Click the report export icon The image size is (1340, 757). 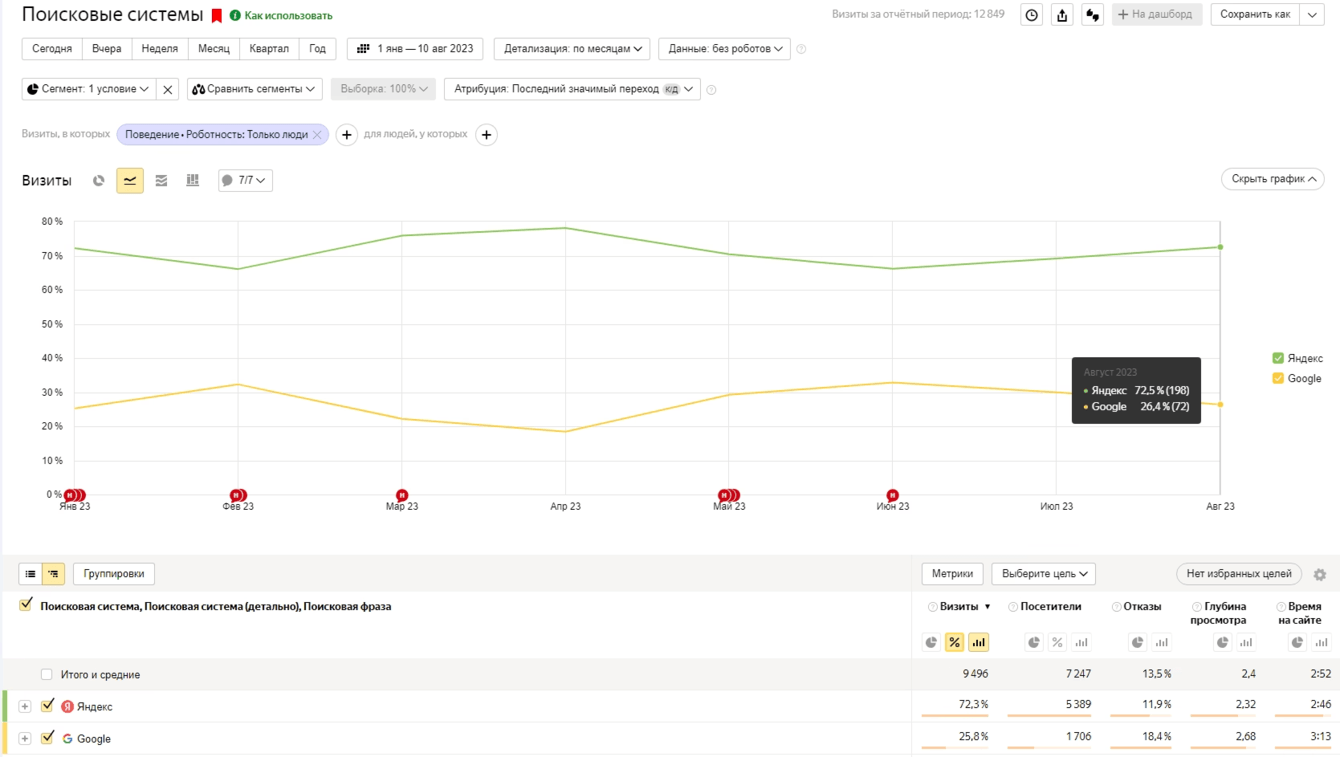(x=1062, y=15)
